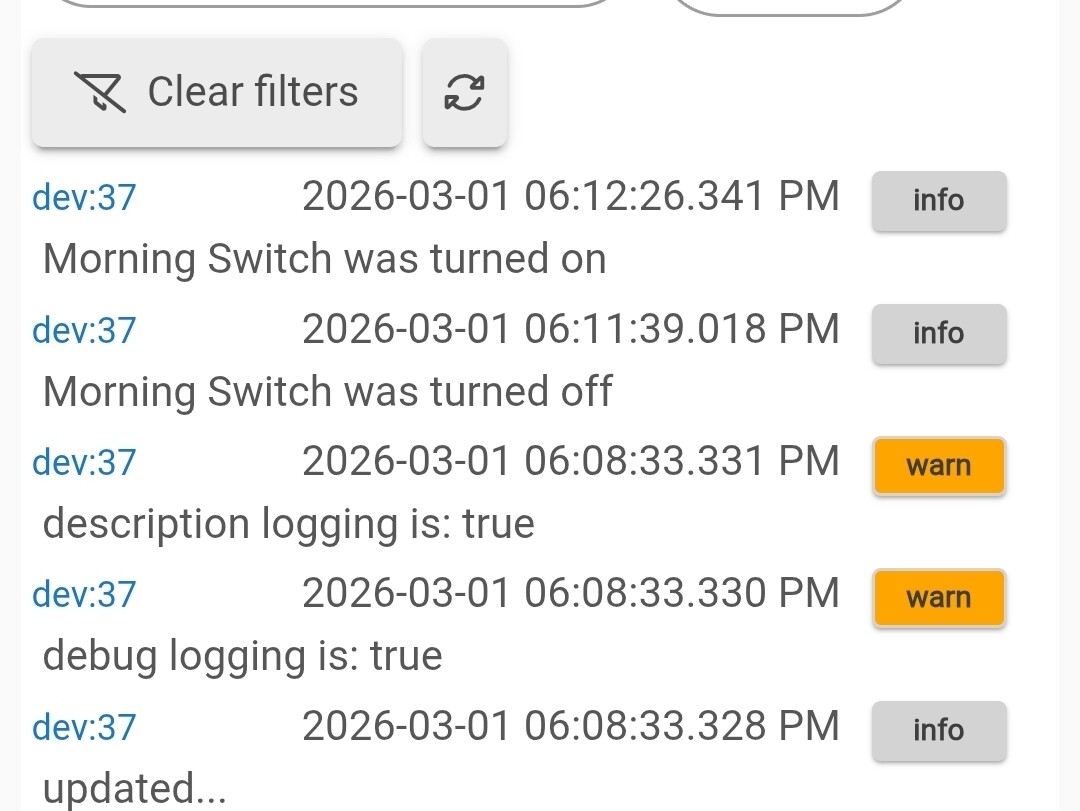The width and height of the screenshot is (1080, 811).
Task: Click the info badge at 06:12:26.341 PM
Action: pos(938,200)
